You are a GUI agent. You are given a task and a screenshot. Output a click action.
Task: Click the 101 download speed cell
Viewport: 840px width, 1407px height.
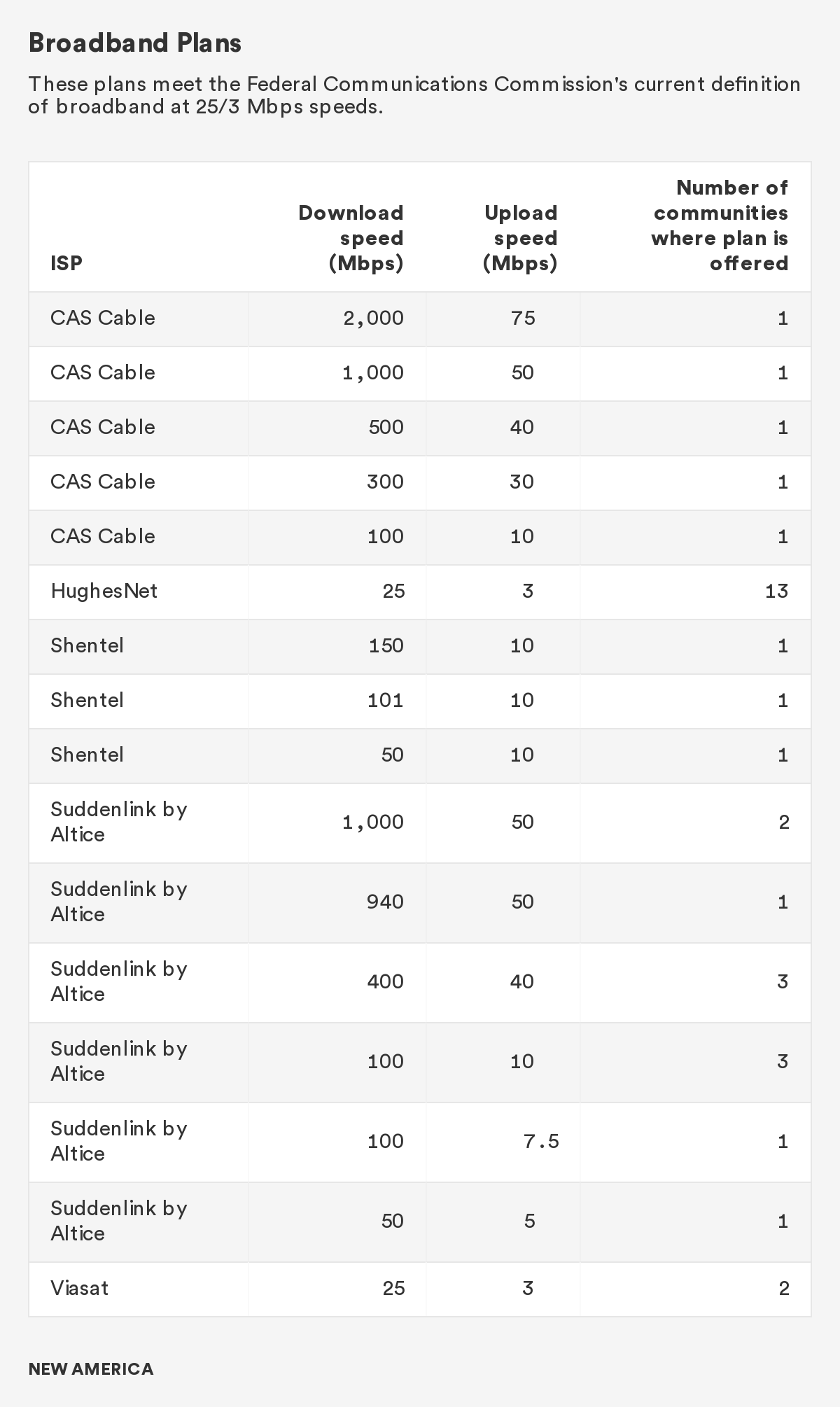click(385, 701)
